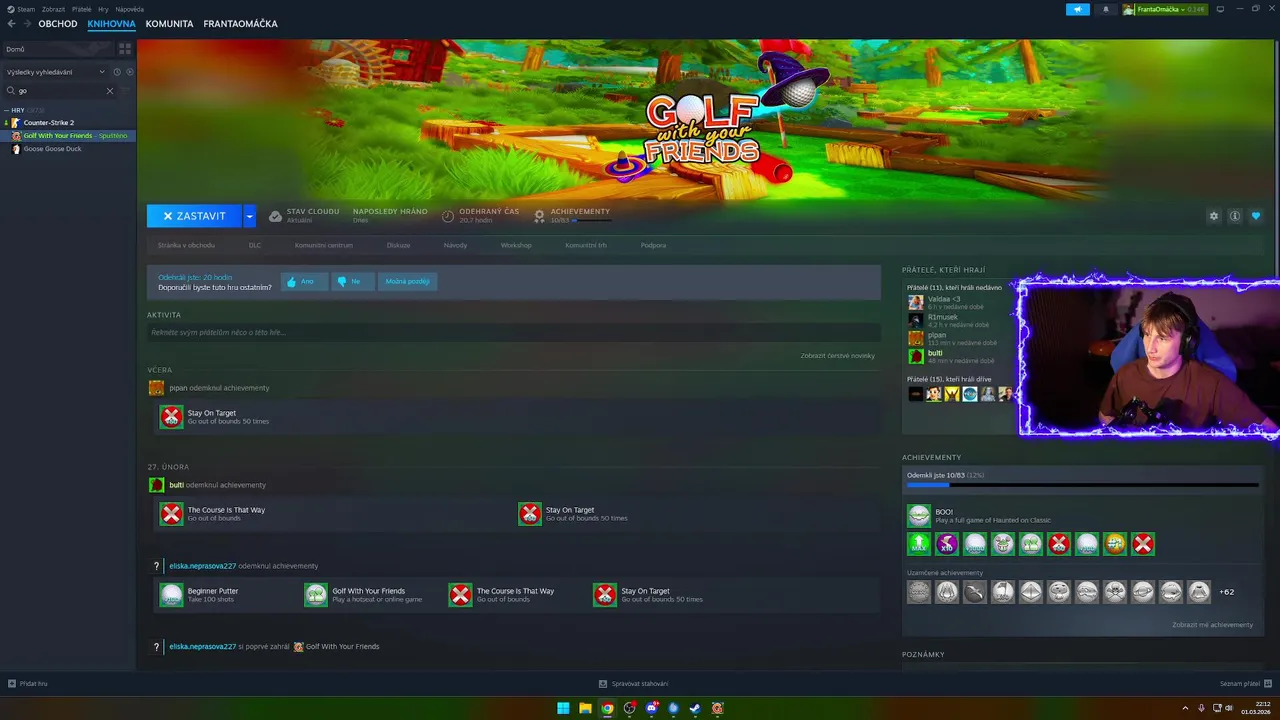Open Komunitní centrum link
The height and width of the screenshot is (720, 1280).
click(x=324, y=245)
